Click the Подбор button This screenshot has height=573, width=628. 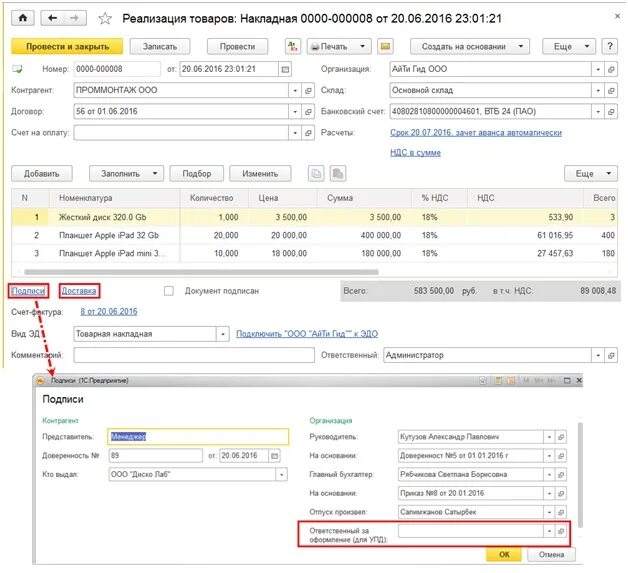point(196,174)
